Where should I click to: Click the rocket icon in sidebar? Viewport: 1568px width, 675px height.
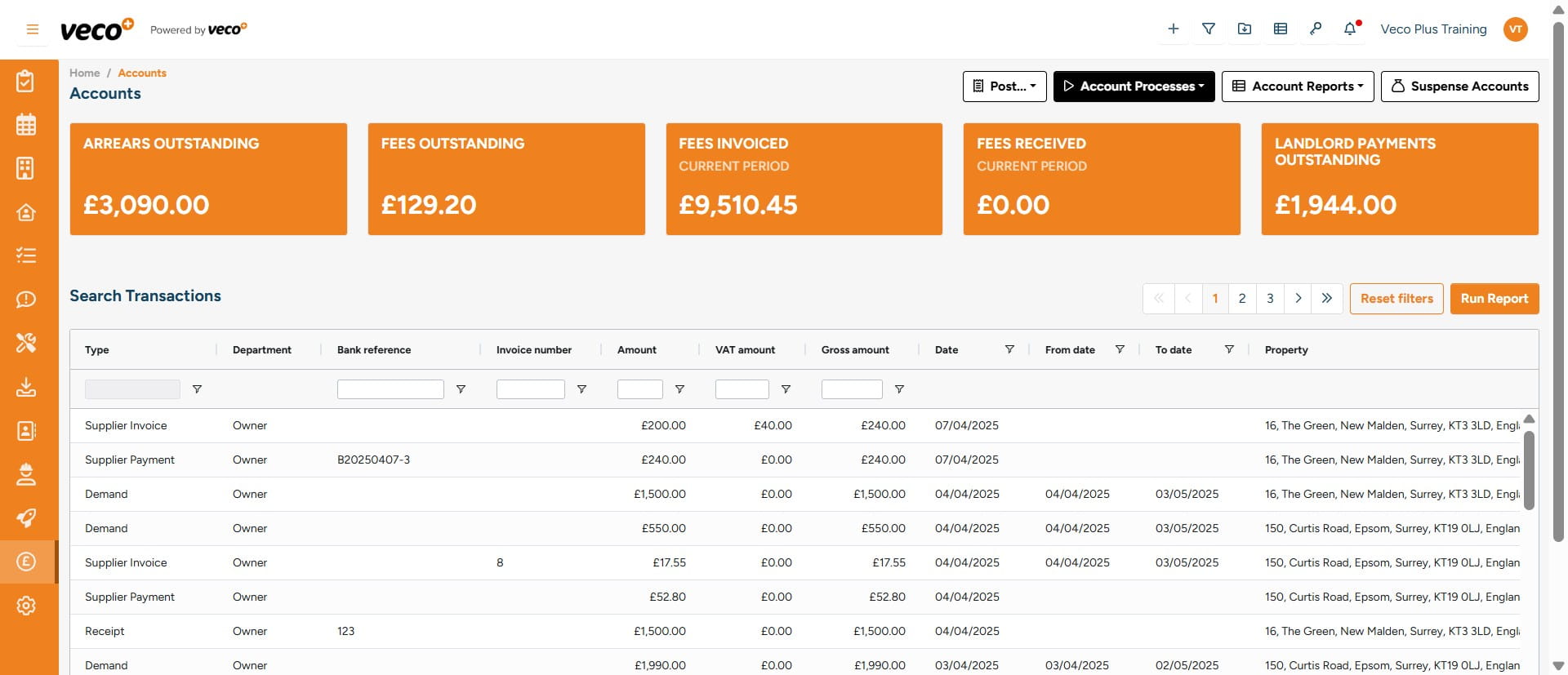click(26, 518)
